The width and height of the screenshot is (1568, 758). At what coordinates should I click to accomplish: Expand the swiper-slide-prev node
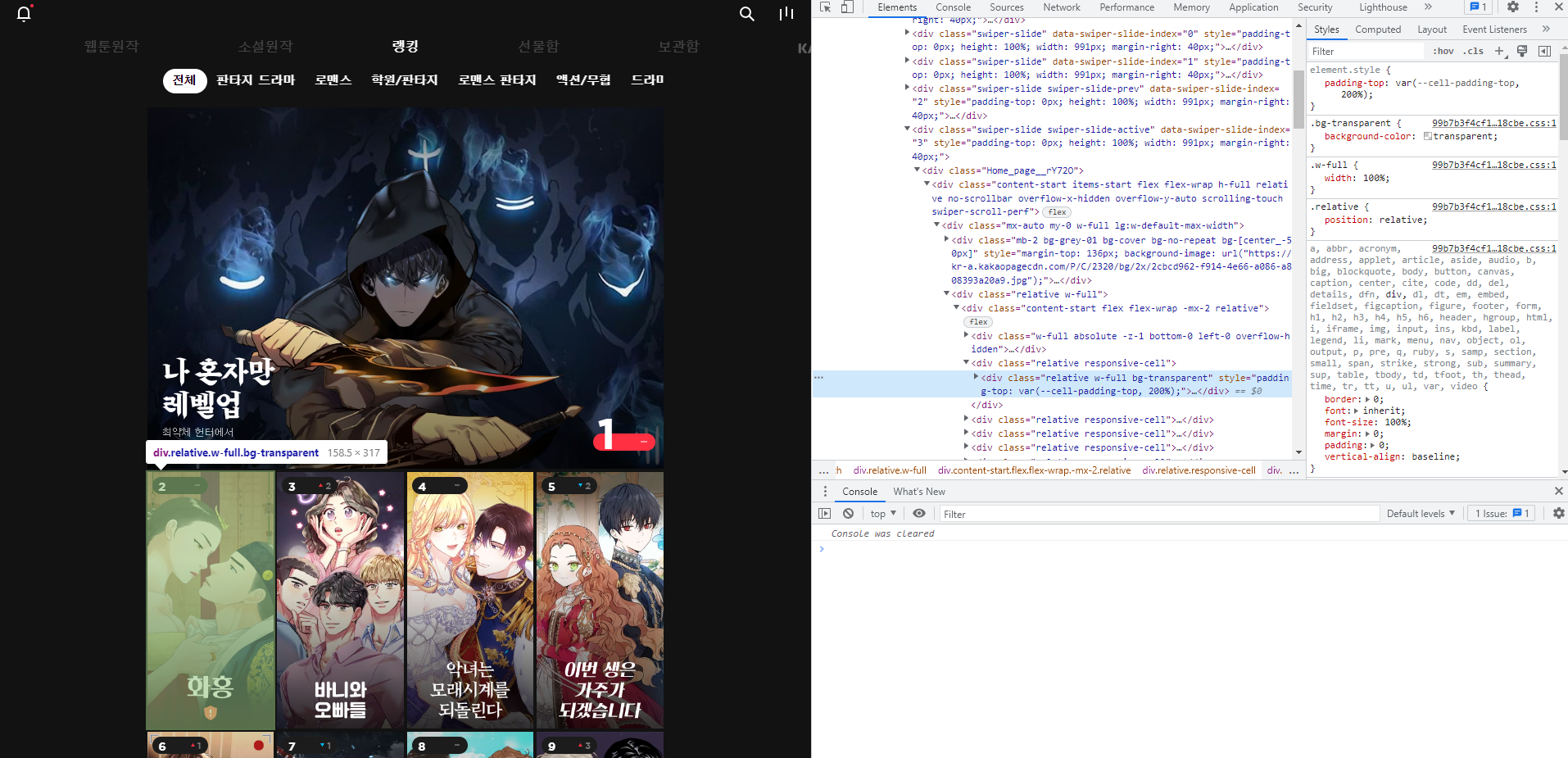[907, 88]
